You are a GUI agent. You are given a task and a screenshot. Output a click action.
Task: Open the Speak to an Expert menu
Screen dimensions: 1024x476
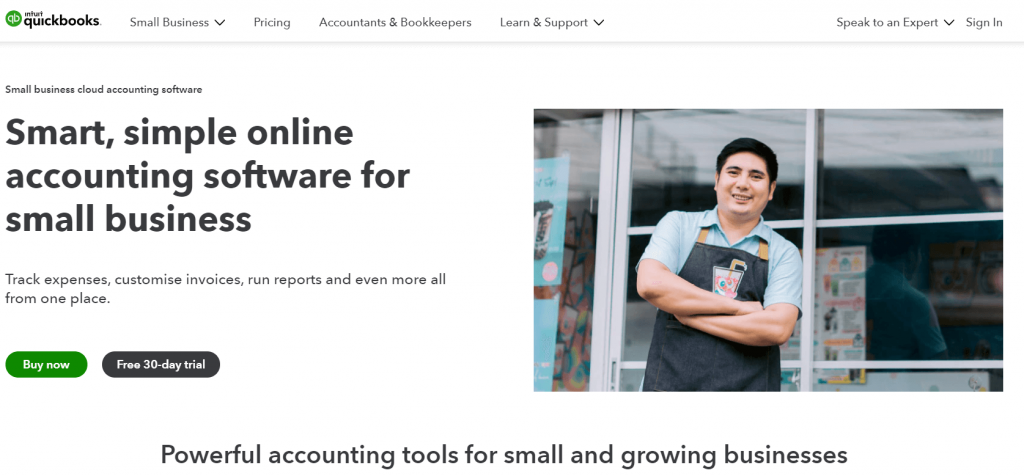point(895,22)
